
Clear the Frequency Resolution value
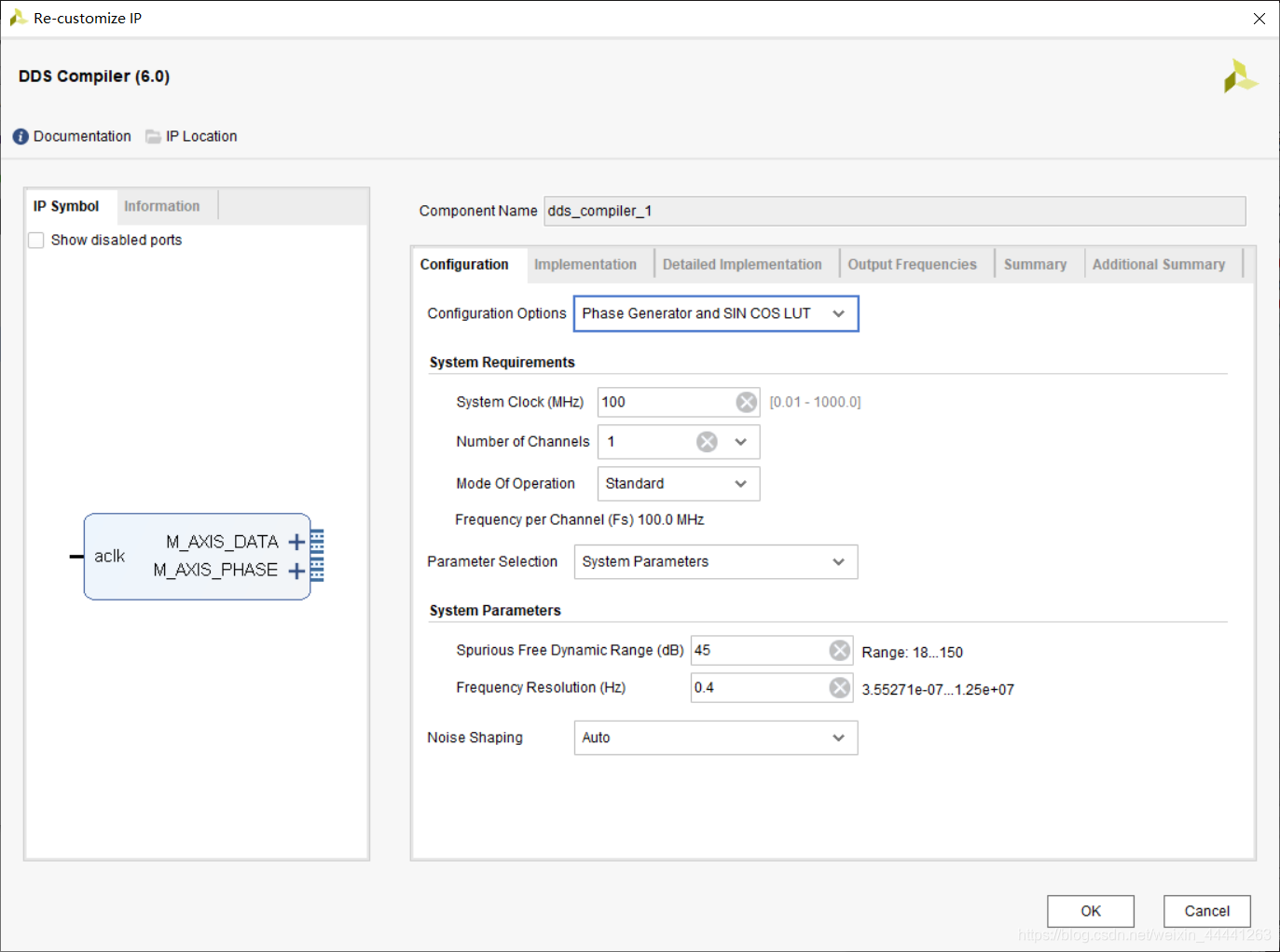tap(840, 687)
